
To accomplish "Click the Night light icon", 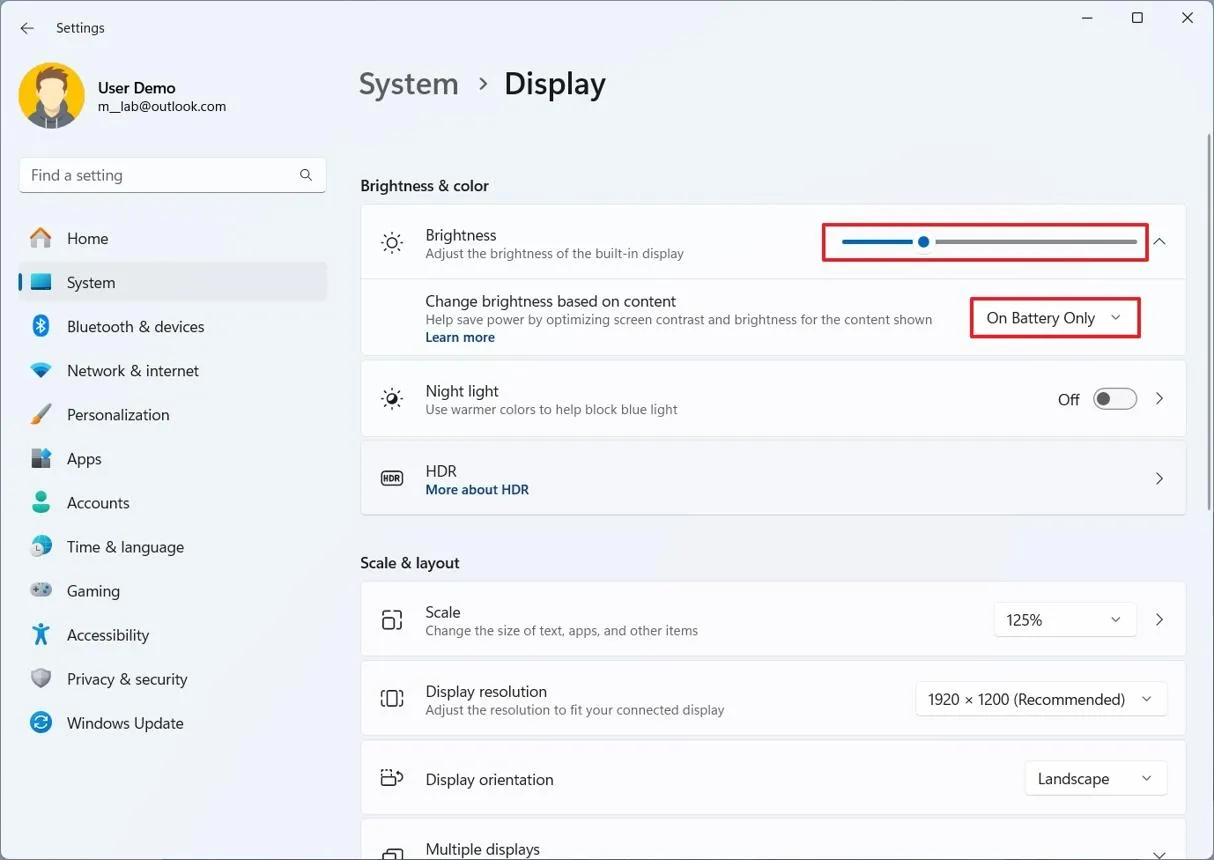I will point(392,399).
